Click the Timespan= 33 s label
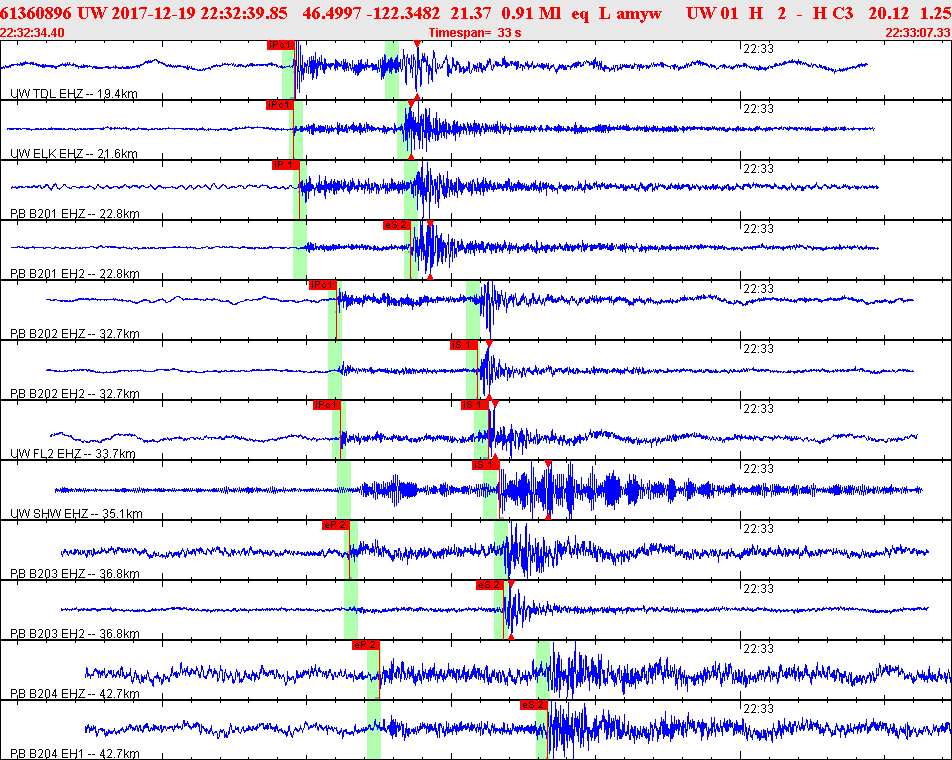Screen dimensions: 952x760 coord(475,33)
